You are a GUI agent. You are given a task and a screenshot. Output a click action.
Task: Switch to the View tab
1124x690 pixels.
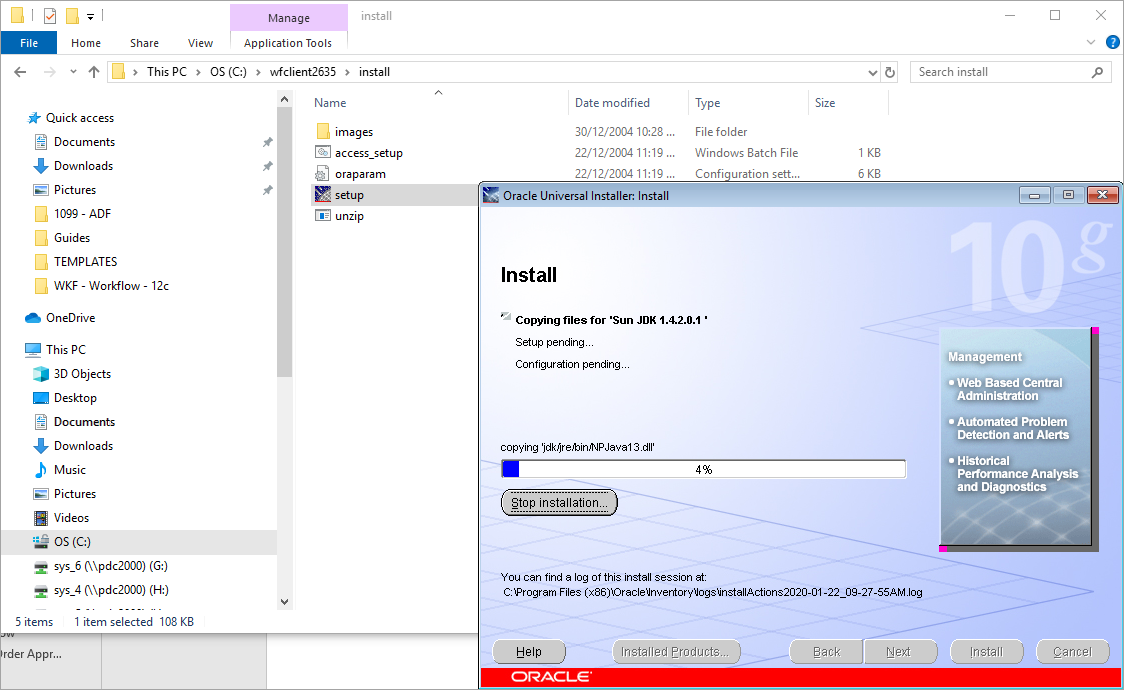coord(200,43)
